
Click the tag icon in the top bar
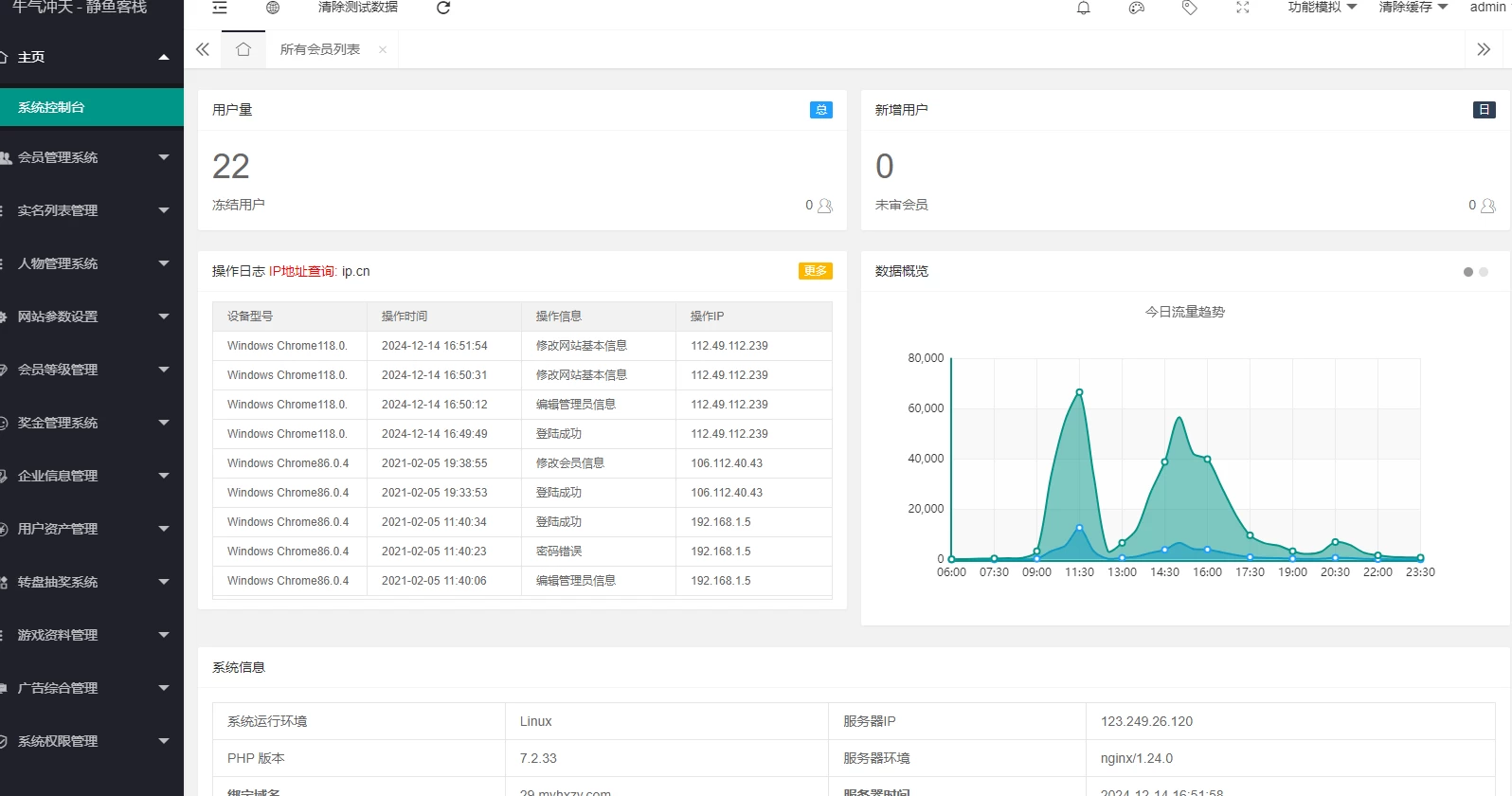(1190, 8)
